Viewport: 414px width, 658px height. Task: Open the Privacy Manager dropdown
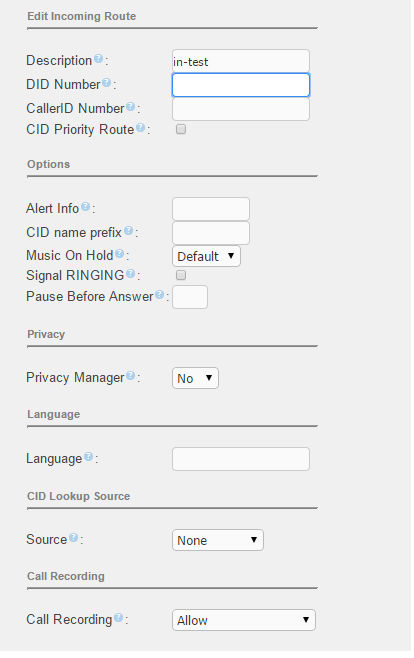[195, 378]
